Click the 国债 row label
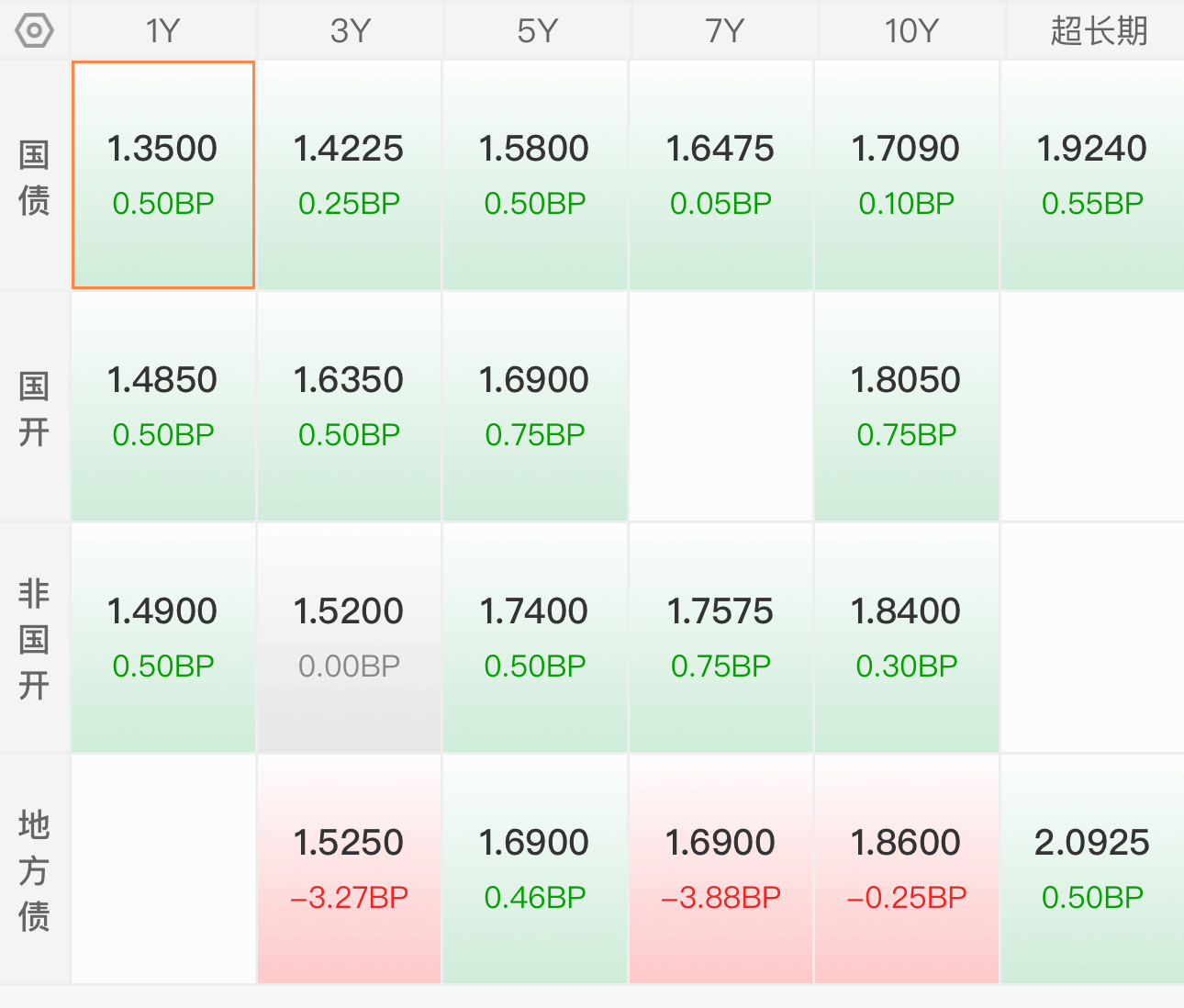 click(34, 176)
